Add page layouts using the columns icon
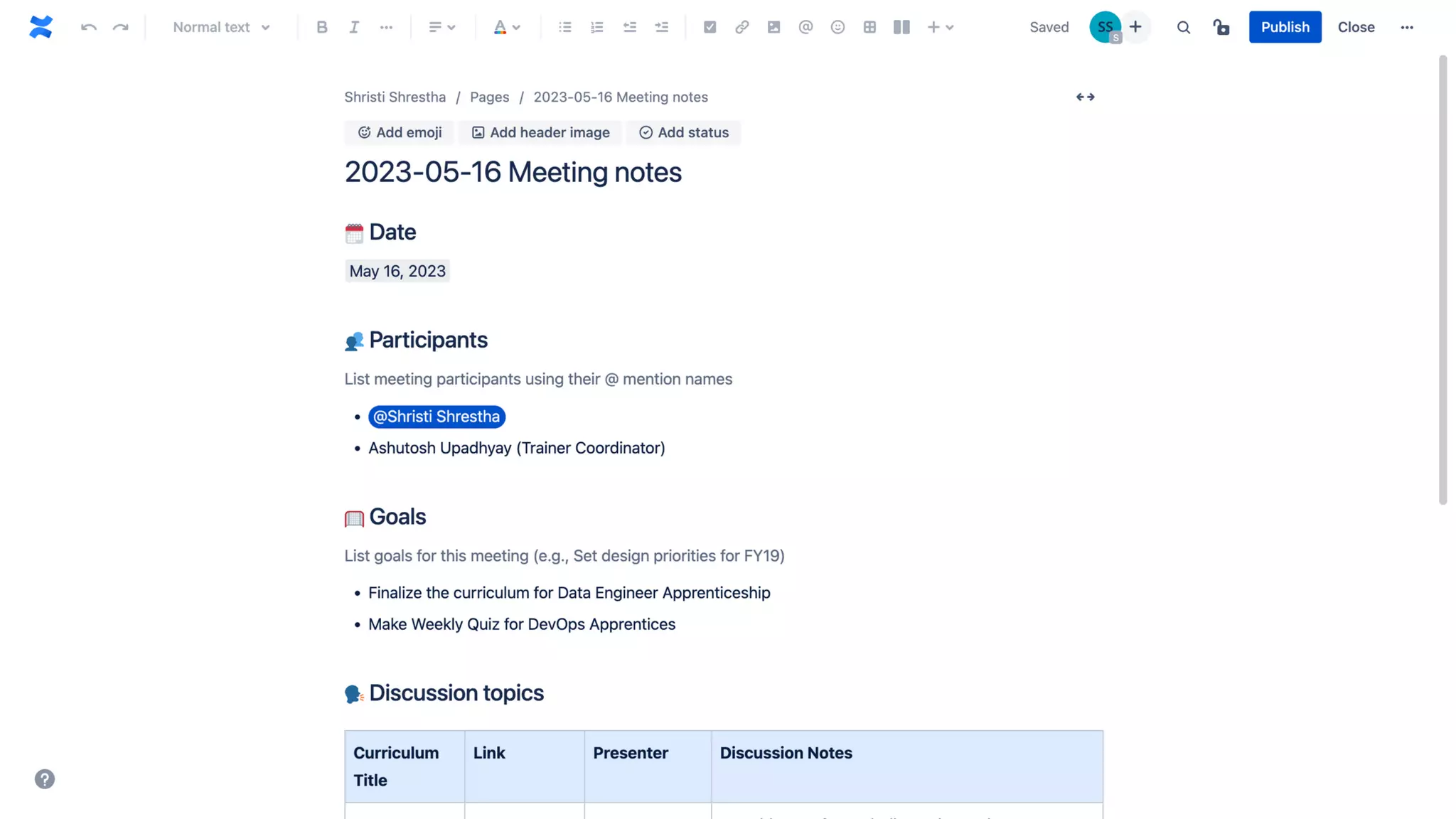This screenshot has height=819, width=1456. point(901,27)
